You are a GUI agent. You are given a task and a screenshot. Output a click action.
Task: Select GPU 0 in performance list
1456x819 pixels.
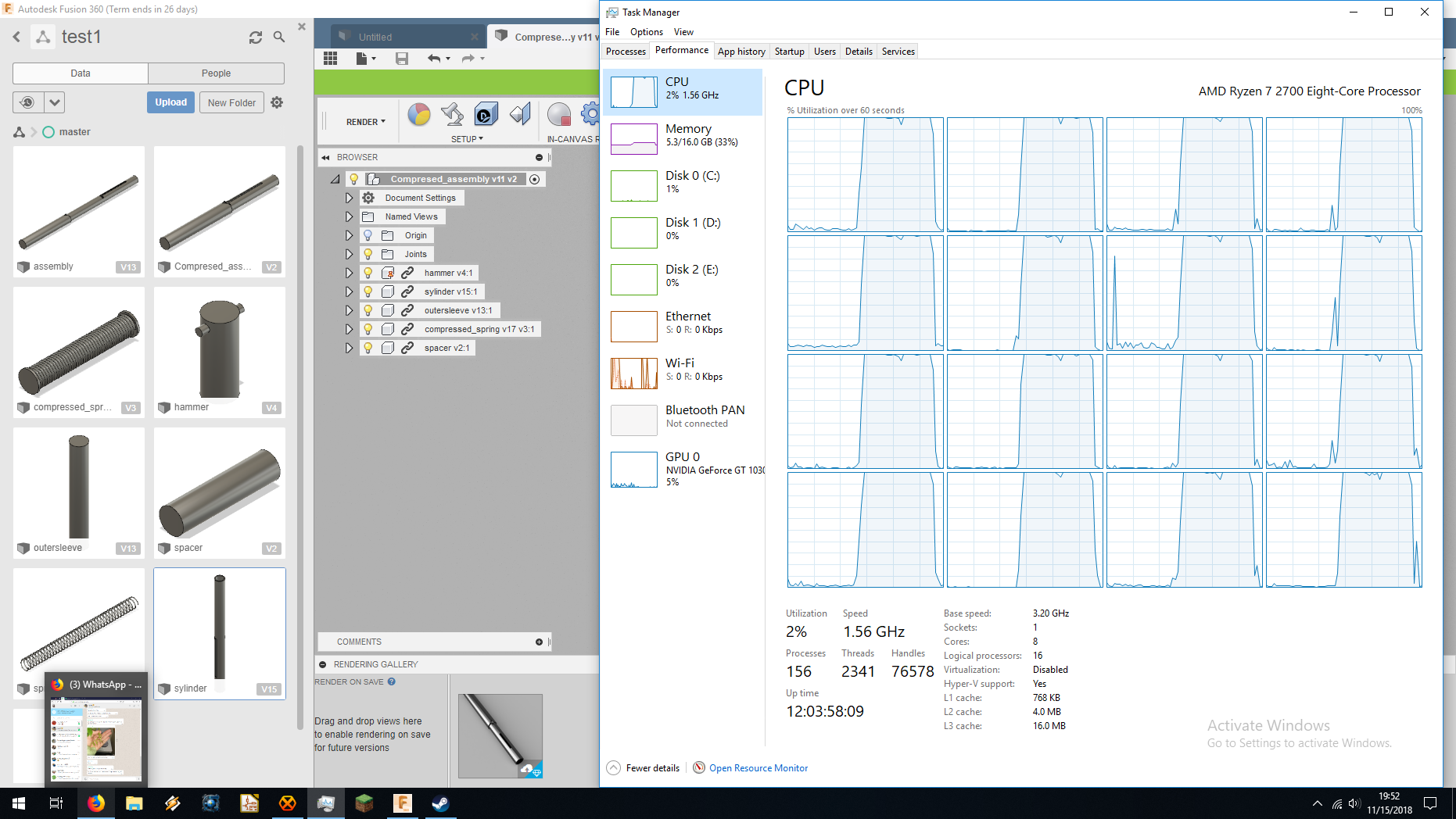(x=682, y=469)
